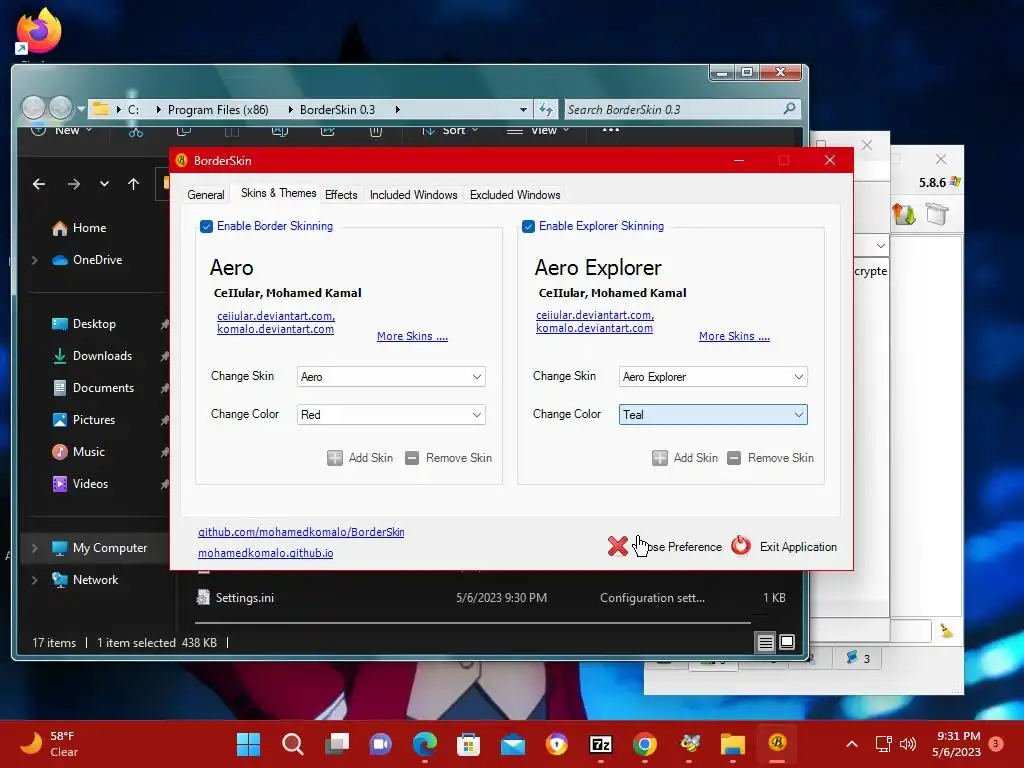Click the BorderSkin taskbar icon
The width and height of the screenshot is (1024, 768).
coord(776,743)
